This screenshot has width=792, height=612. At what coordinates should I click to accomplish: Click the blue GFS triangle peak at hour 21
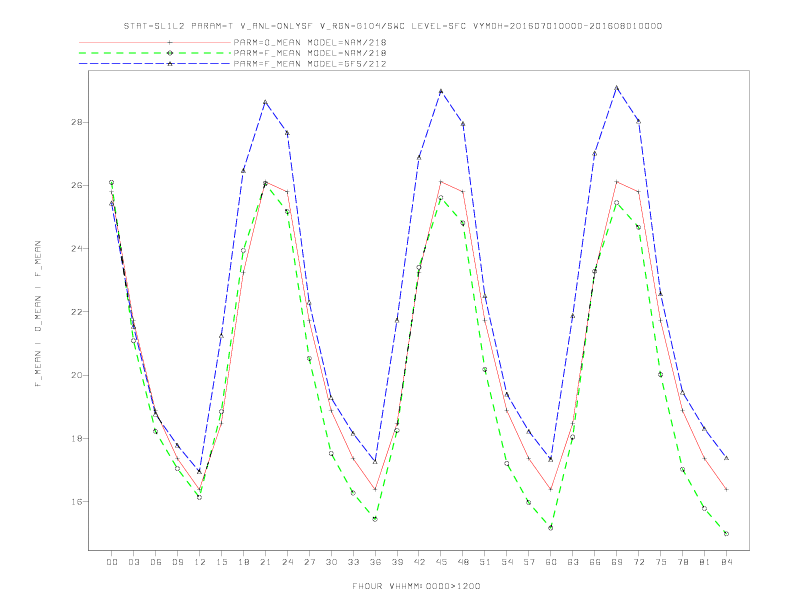click(265, 102)
